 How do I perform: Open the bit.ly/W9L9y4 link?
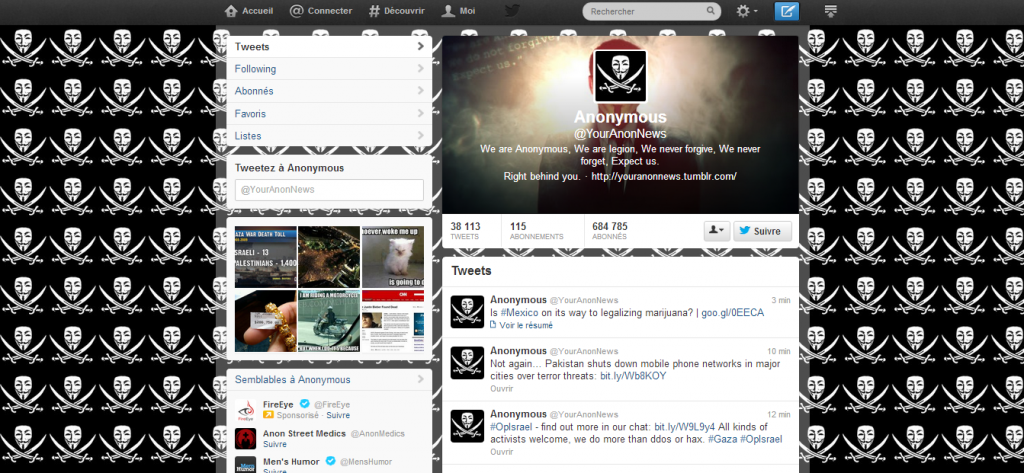pyautogui.click(x=684, y=427)
